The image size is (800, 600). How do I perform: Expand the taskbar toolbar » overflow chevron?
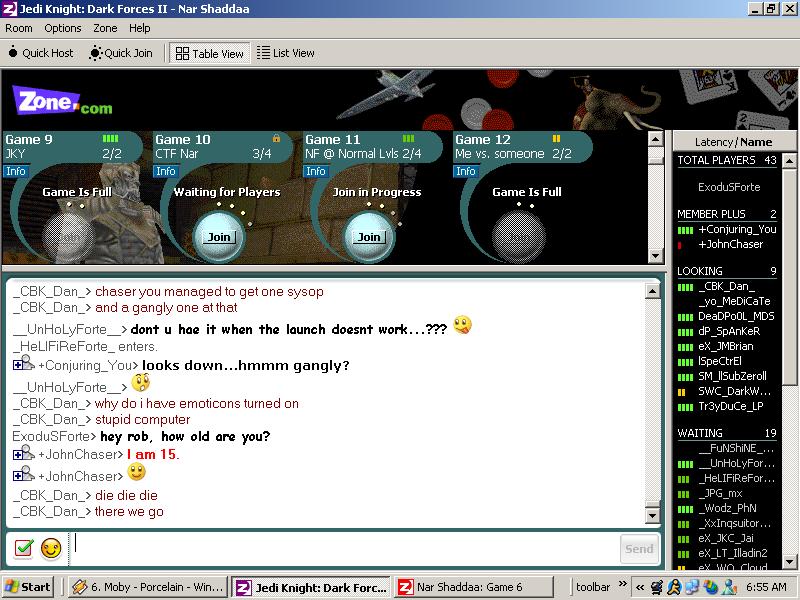(622, 583)
